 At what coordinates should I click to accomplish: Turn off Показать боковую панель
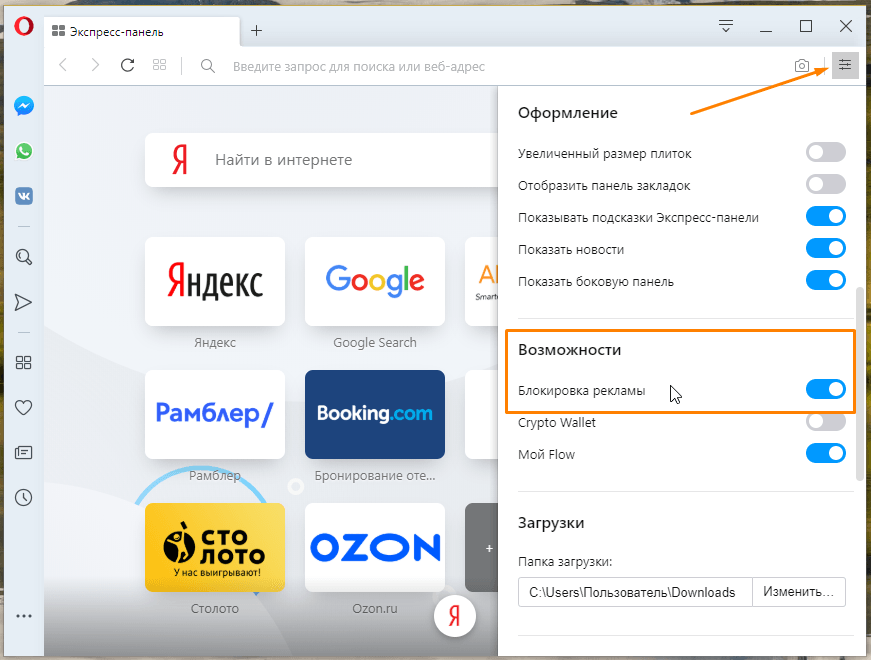825,280
